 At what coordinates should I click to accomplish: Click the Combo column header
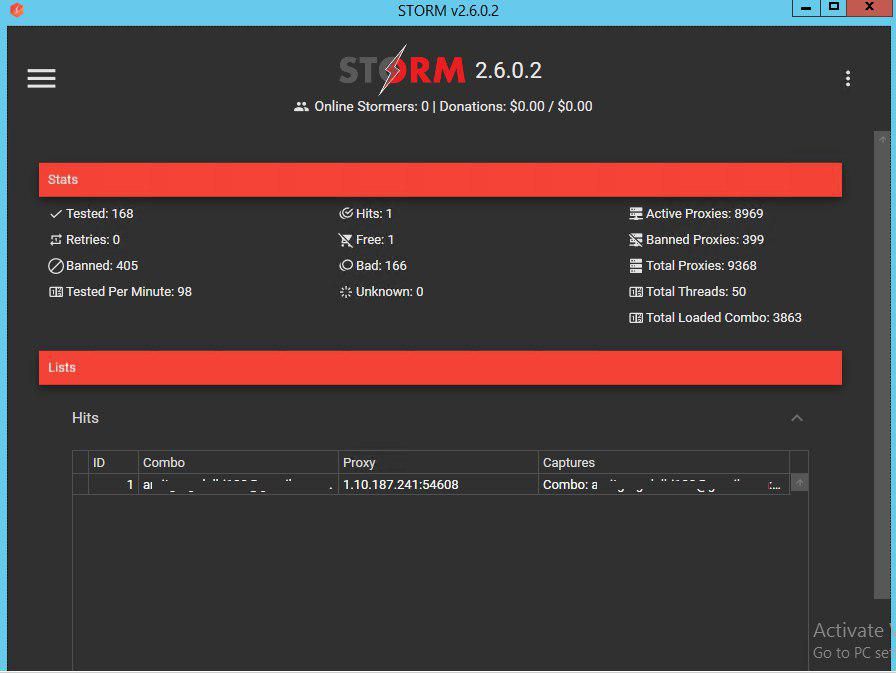[164, 462]
